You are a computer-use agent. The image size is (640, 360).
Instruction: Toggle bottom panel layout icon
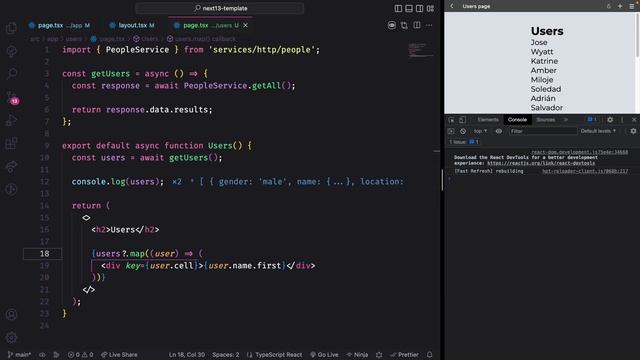(x=409, y=8)
